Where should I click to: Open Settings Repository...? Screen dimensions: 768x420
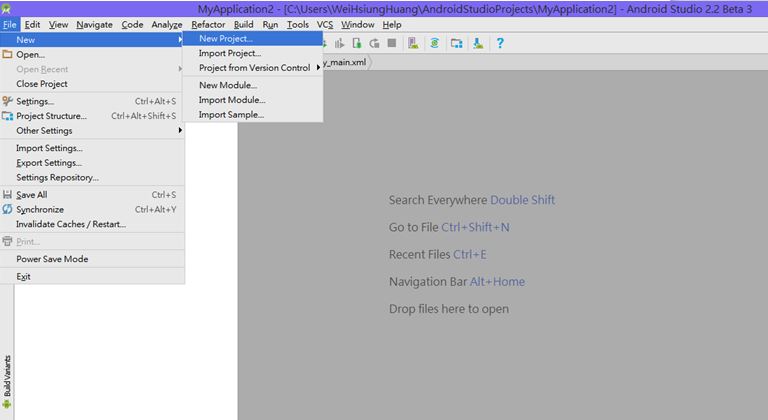pos(92,177)
